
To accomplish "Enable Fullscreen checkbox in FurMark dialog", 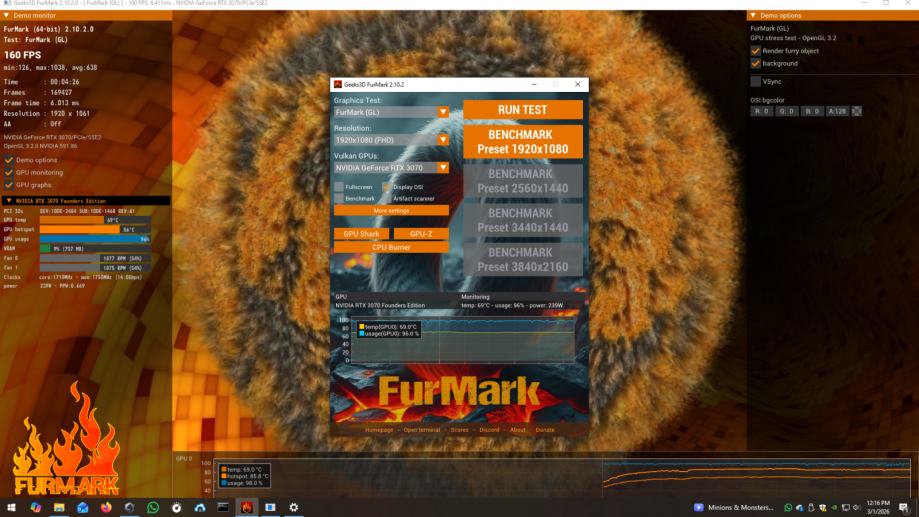I will 339,187.
